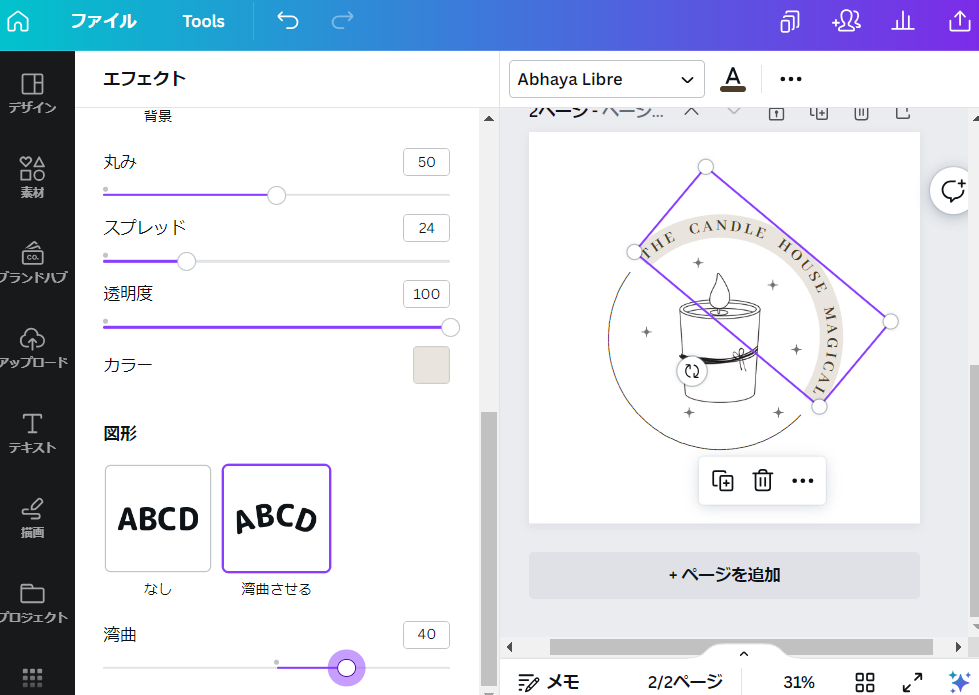The image size is (979, 695).
Task: Open the メモ notes button
Action: point(548,682)
